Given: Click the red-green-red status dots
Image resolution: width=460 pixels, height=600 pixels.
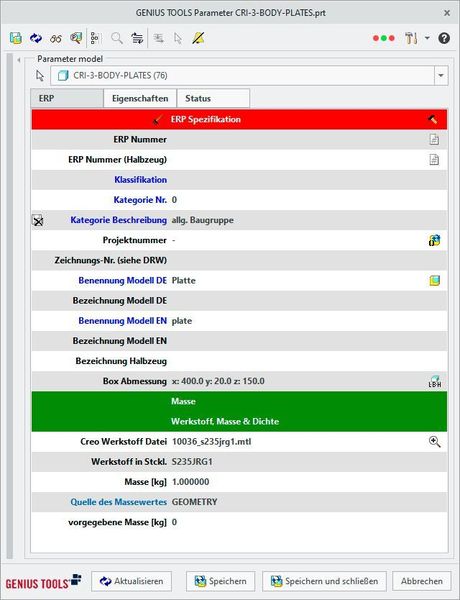Looking at the screenshot, I should [383, 38].
